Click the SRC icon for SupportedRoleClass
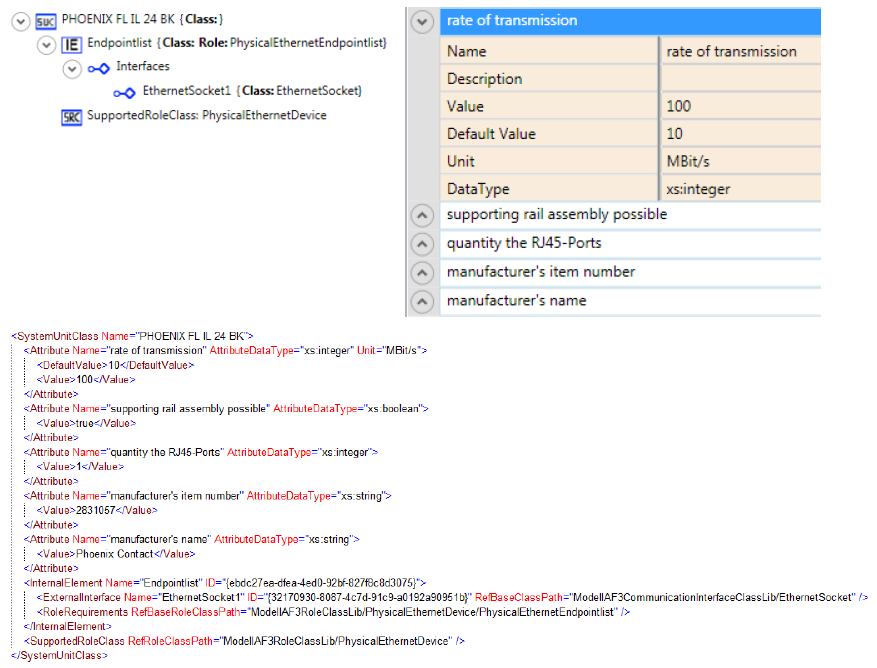Image resolution: width=877 pixels, height=668 pixels. coord(72,116)
